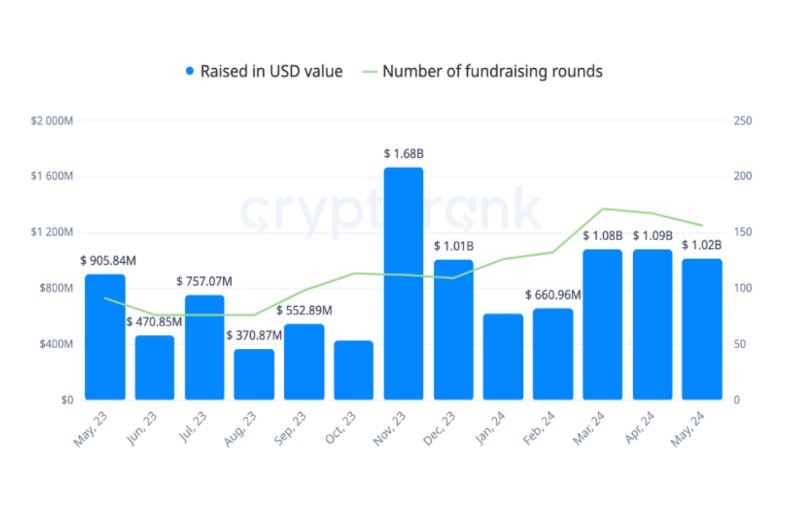Click the Jun, 23 bar at $470.85M
The image size is (795, 511).
click(155, 368)
